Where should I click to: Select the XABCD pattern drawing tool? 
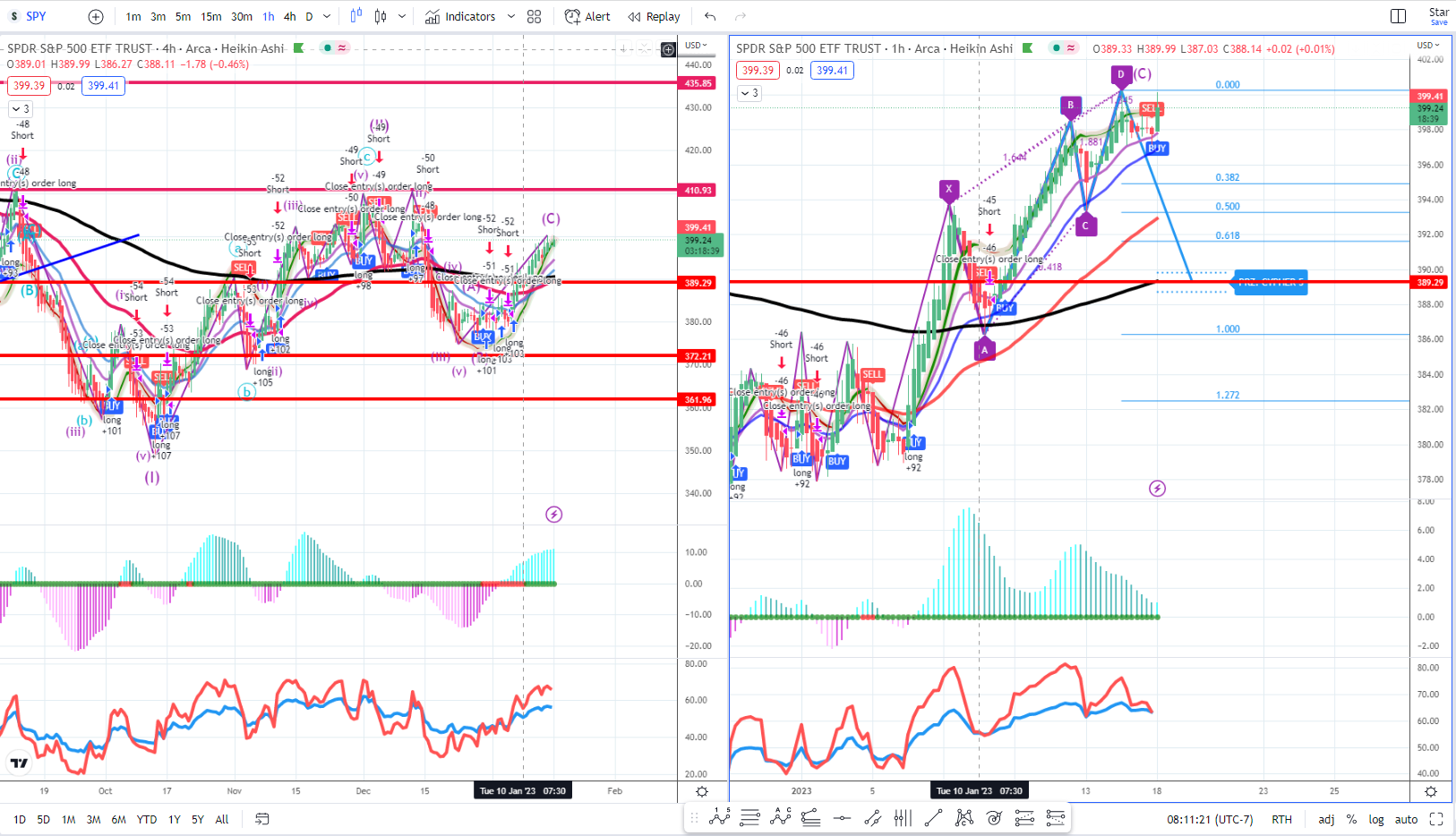964,817
